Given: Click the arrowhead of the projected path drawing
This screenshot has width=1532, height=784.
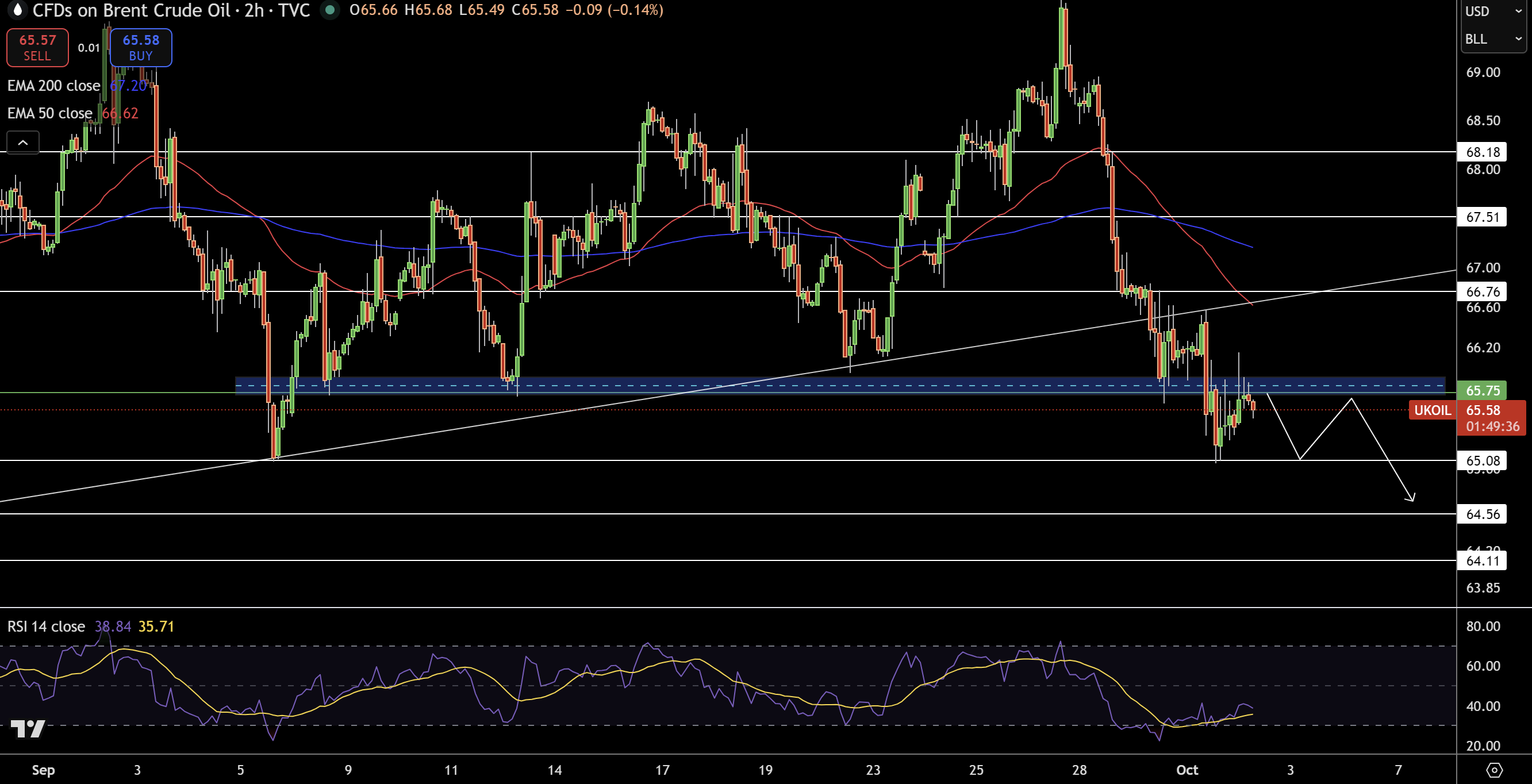Looking at the screenshot, I should 1412,498.
